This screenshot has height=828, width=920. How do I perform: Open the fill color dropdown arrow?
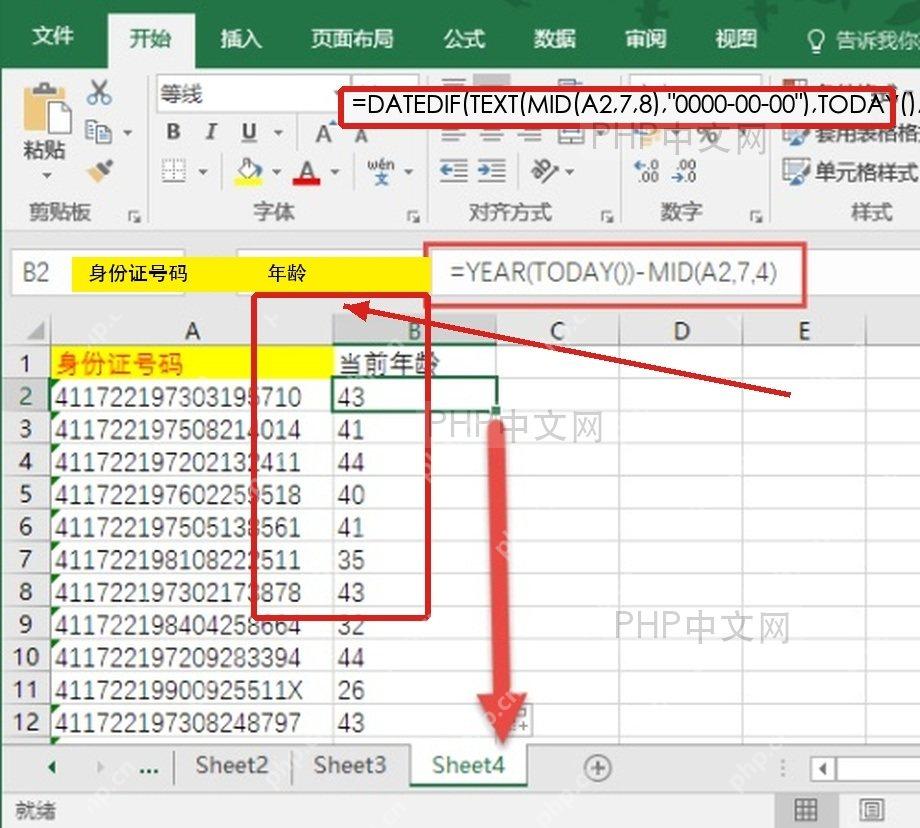click(276, 172)
